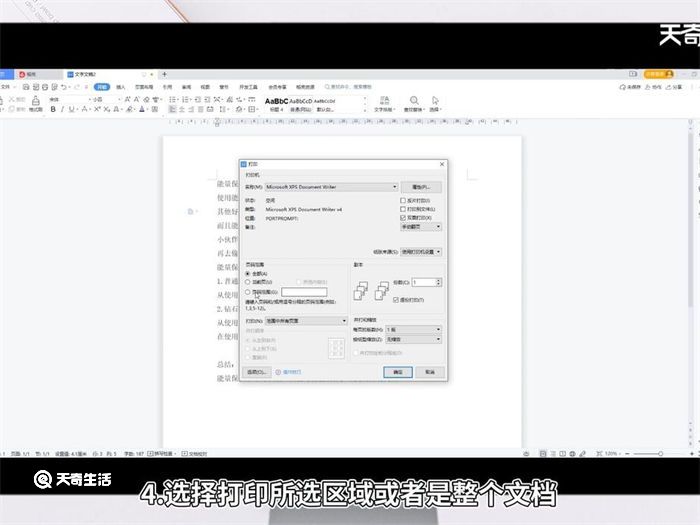Open the font name dropdown in ribbon
Screen dimensions: 700x525
pos(70,99)
